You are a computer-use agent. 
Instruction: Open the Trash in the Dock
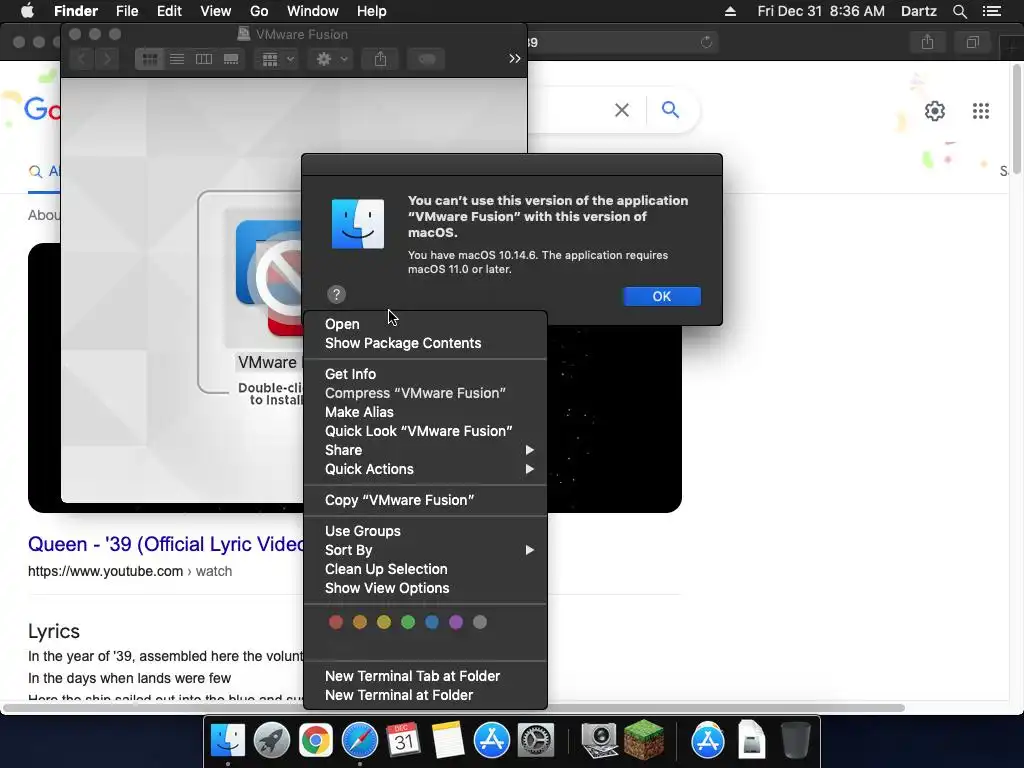tap(795, 741)
